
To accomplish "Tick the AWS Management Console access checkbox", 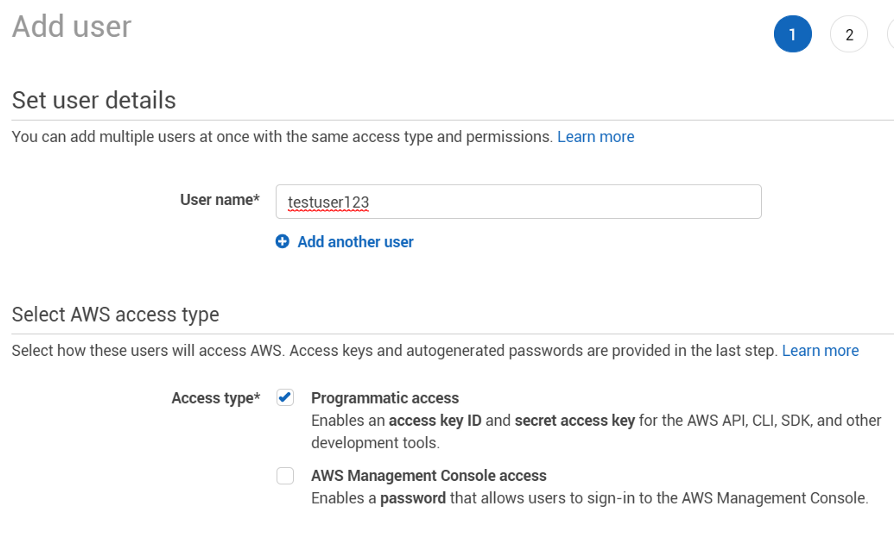I will pos(285,475).
